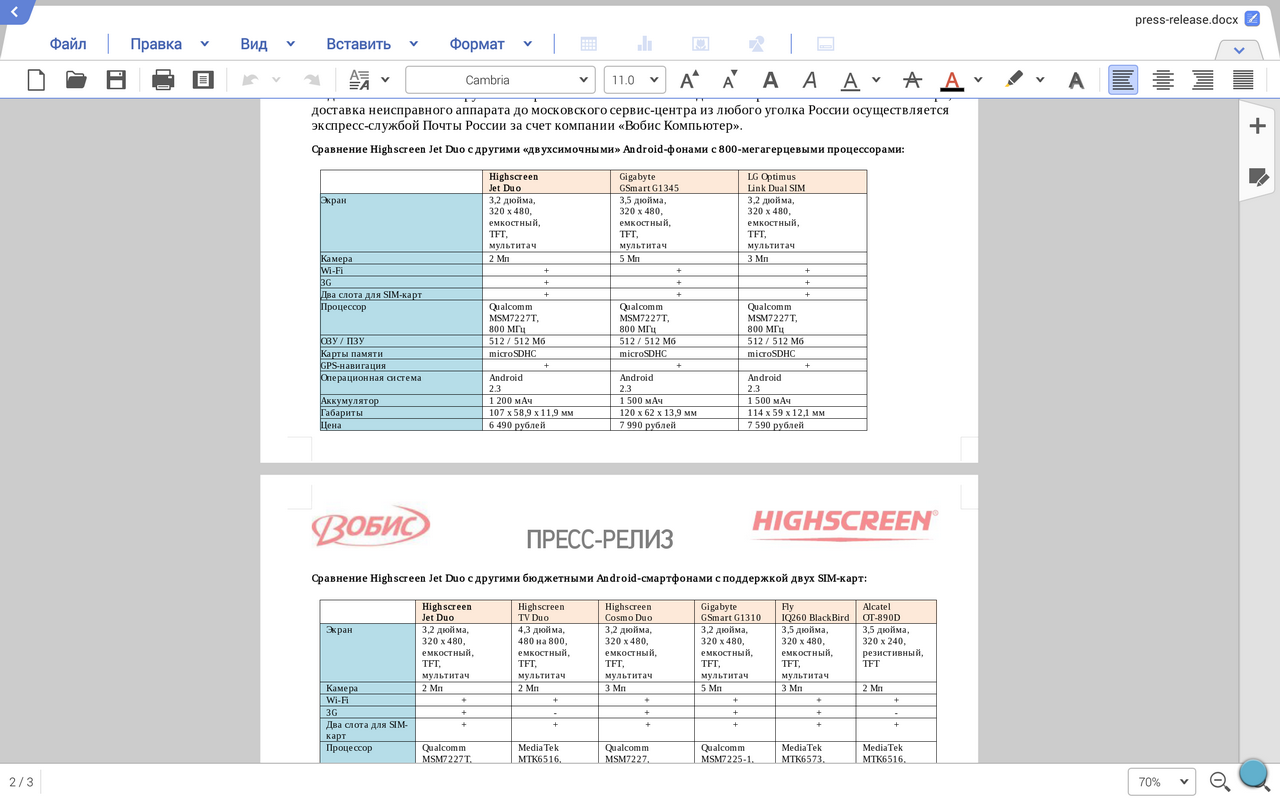Open the Cambria font name dropdown
The height and width of the screenshot is (800, 1280).
pos(500,80)
